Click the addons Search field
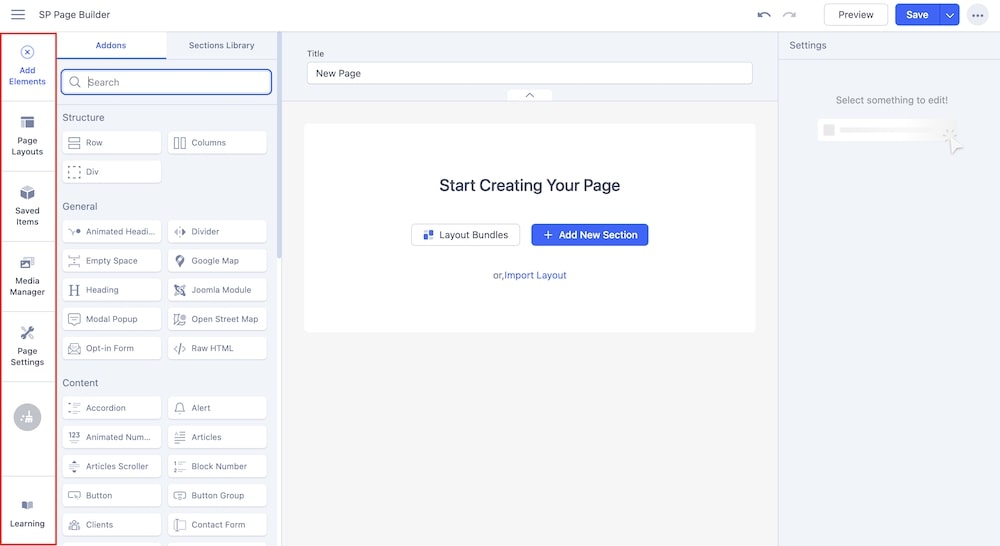 167,82
